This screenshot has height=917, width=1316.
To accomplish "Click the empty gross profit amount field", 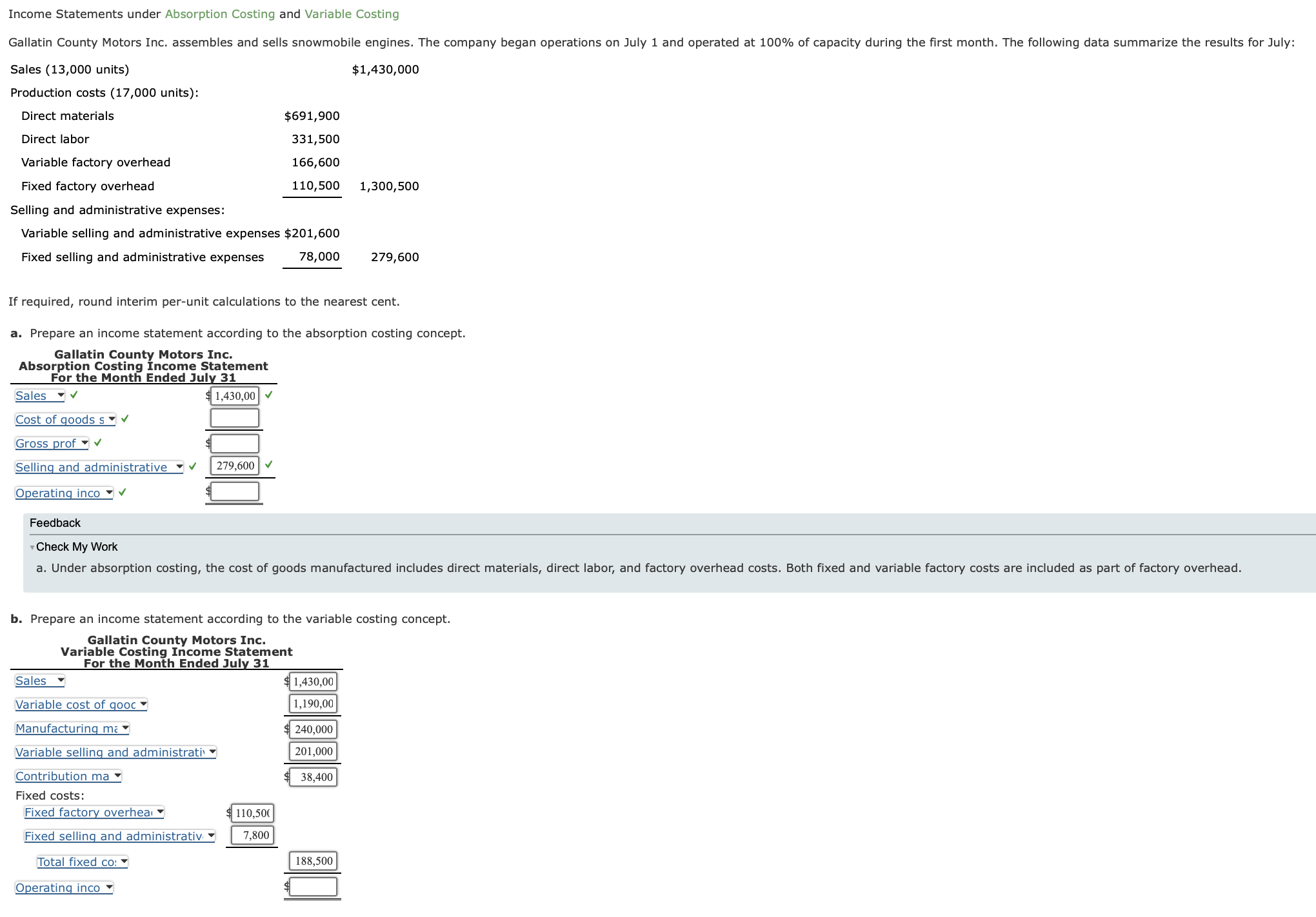I will pos(235,443).
